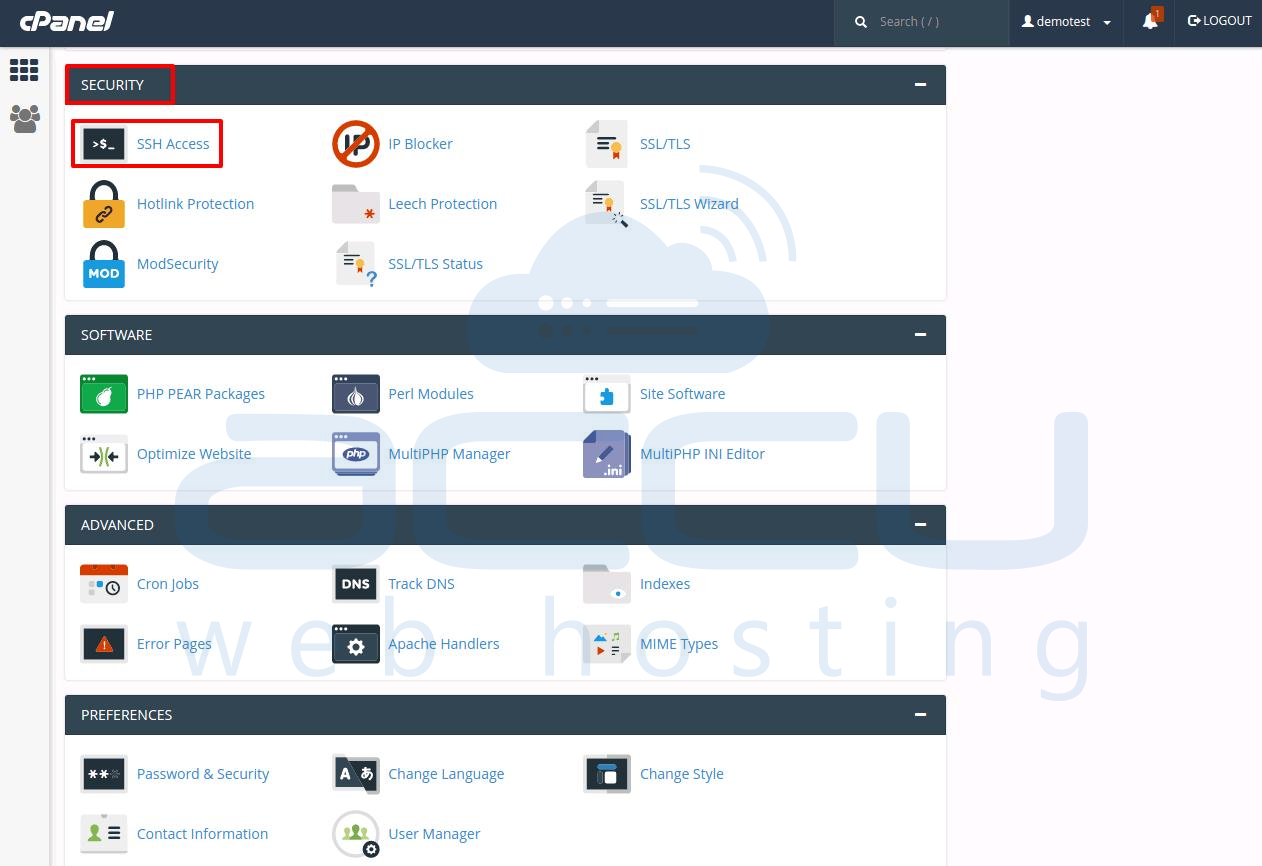Open the ModSecurity link

point(177,264)
